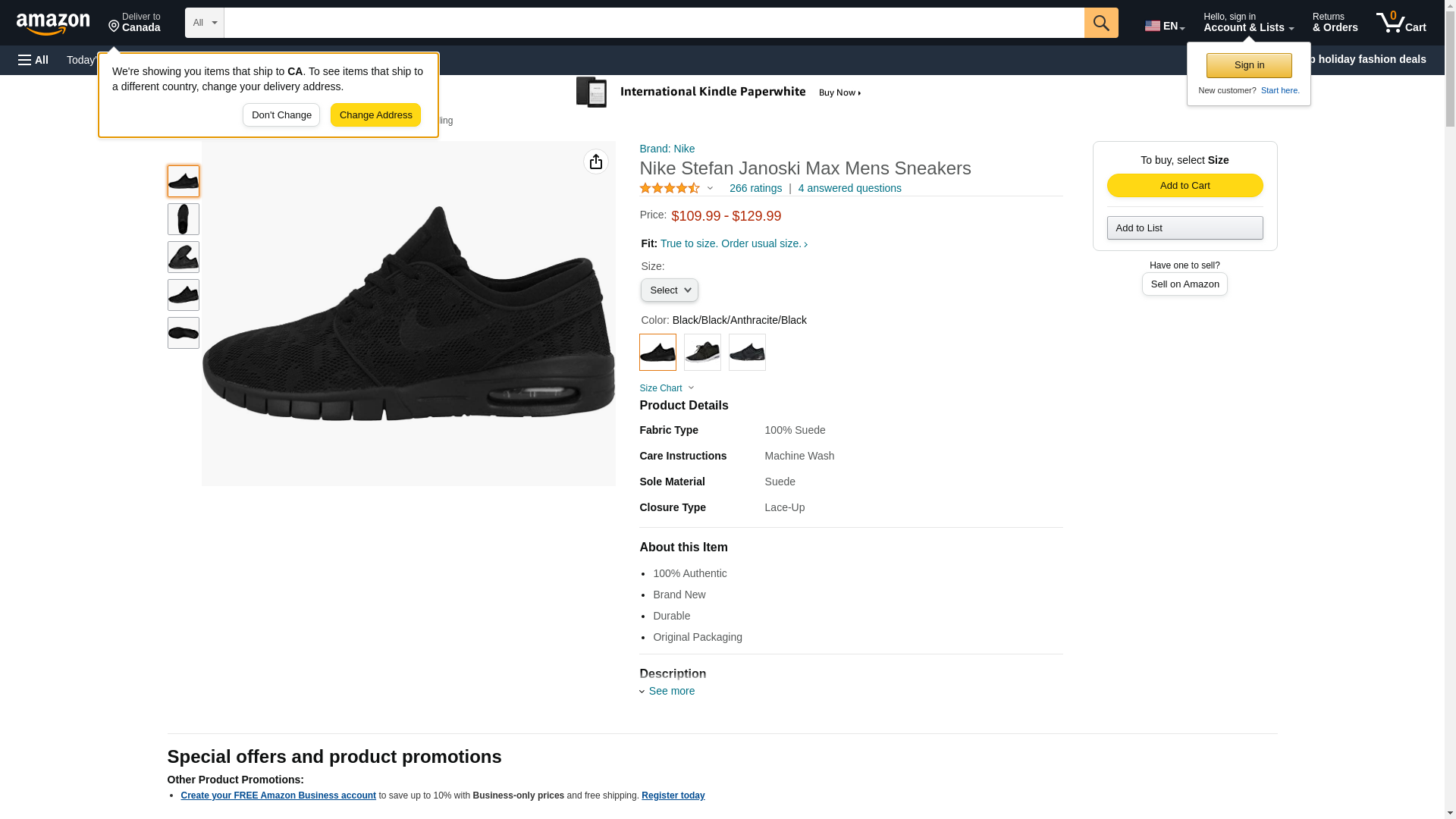Image resolution: width=1456 pixels, height=819 pixels.
Task: Click the International Kindle Paperwhite banner
Action: (x=718, y=93)
